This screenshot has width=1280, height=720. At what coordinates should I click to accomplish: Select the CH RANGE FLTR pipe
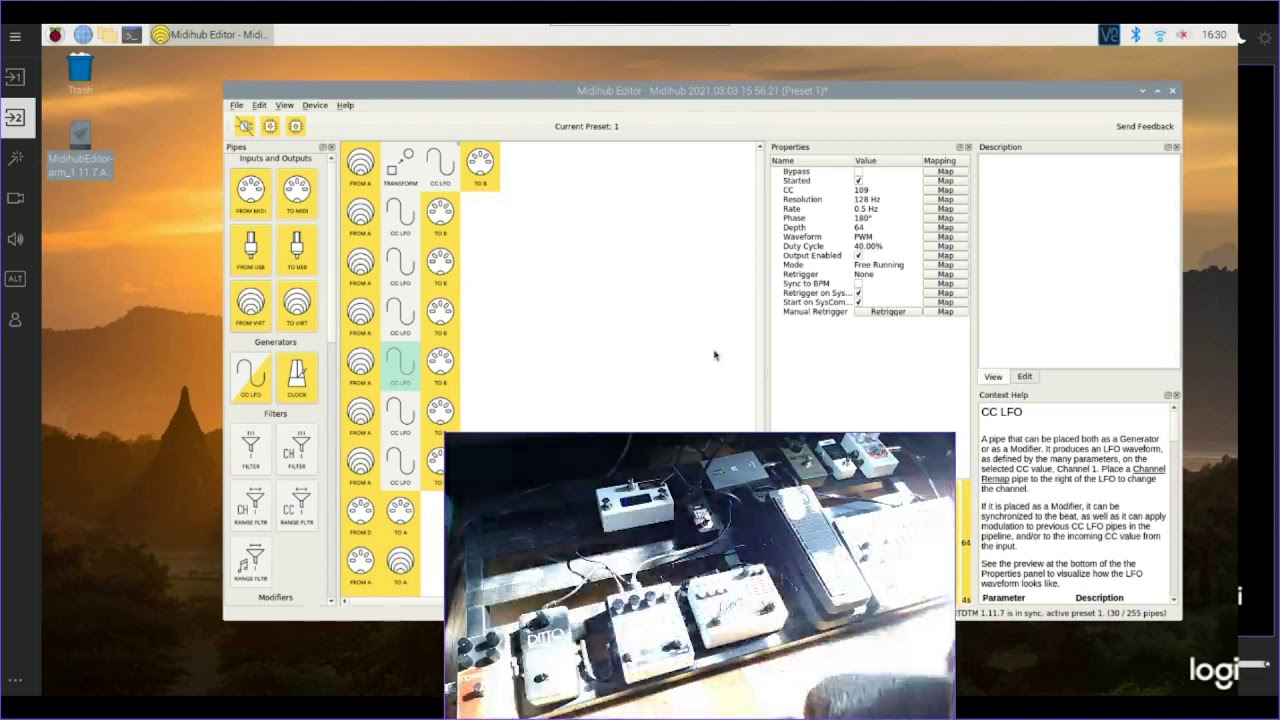[251, 505]
